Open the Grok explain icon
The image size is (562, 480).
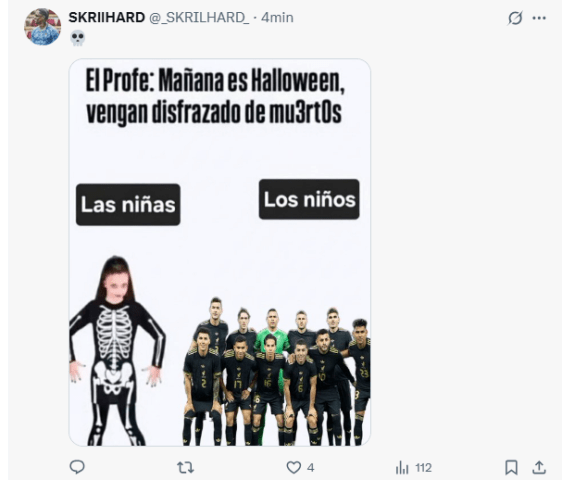[515, 18]
